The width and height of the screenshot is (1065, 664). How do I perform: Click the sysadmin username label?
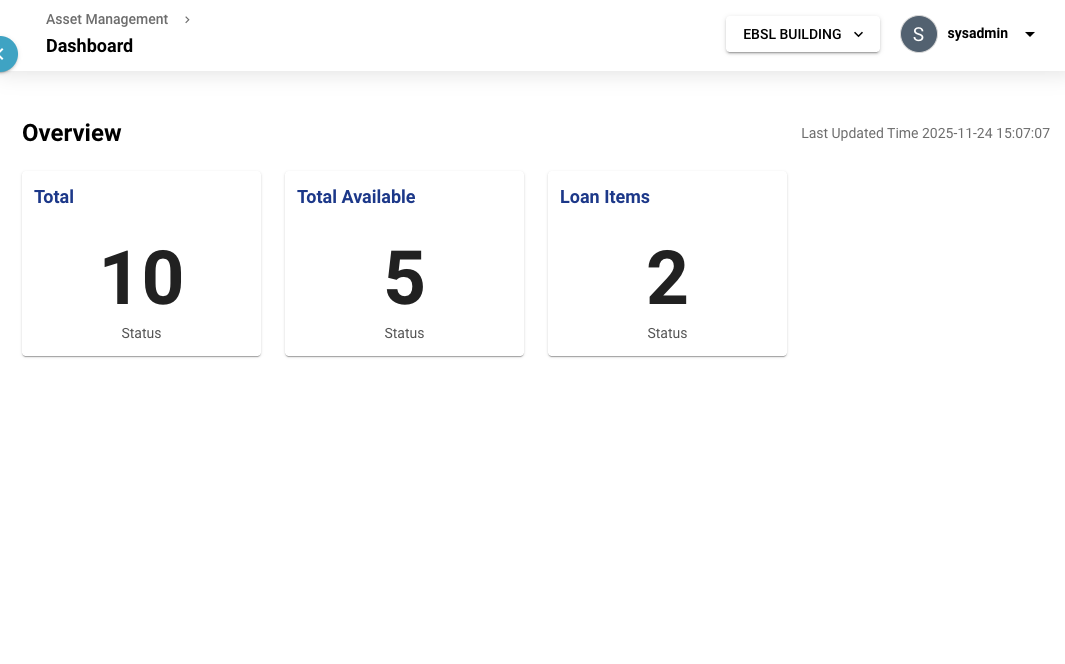coord(977,33)
